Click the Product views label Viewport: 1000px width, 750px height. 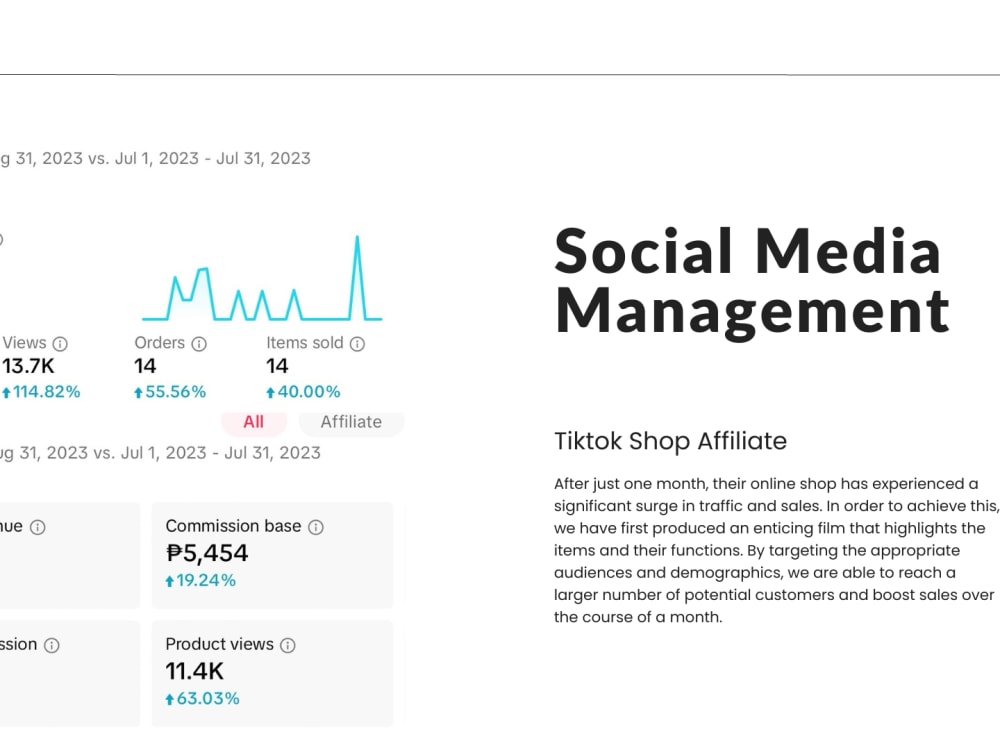point(219,644)
